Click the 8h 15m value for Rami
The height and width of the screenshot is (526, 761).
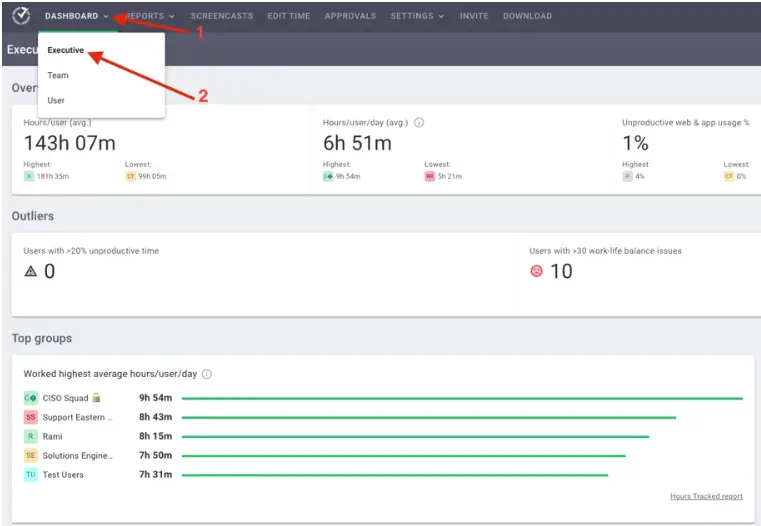155,436
